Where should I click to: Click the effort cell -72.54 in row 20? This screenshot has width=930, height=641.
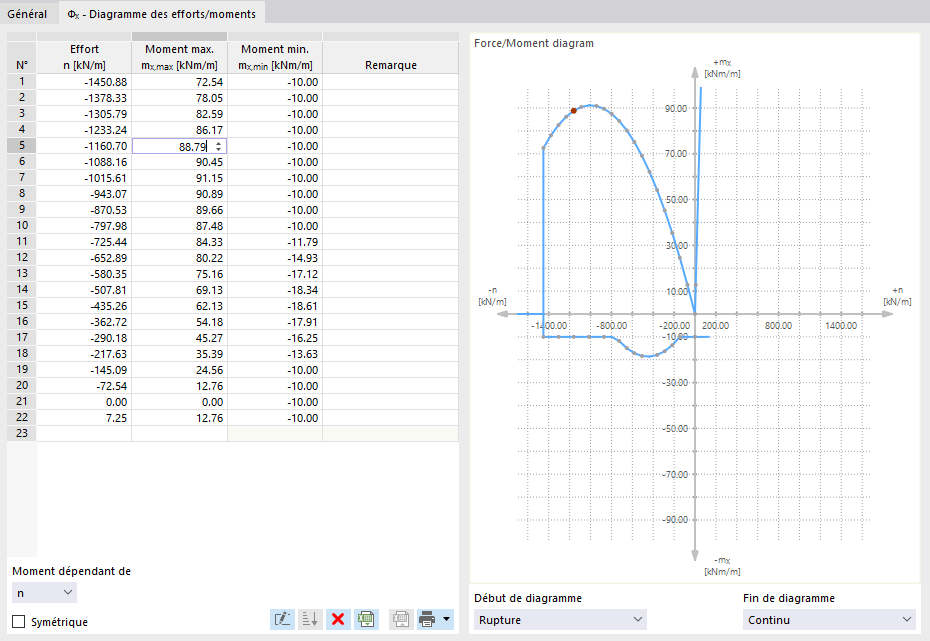84,386
